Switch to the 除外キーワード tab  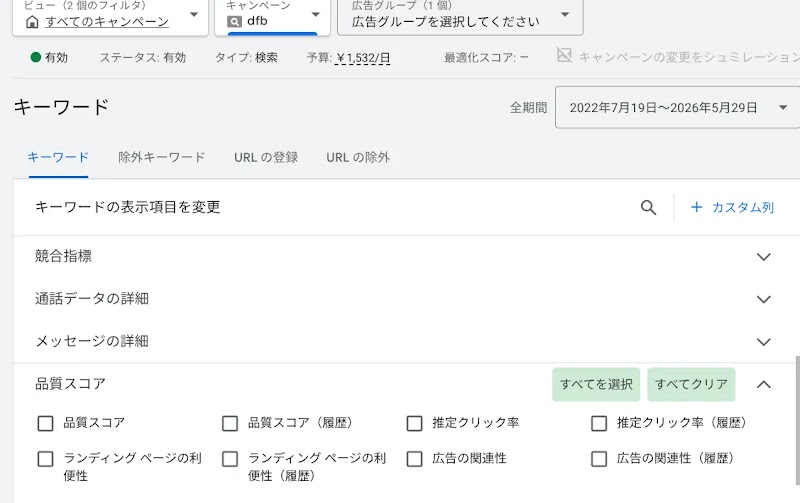pos(161,157)
